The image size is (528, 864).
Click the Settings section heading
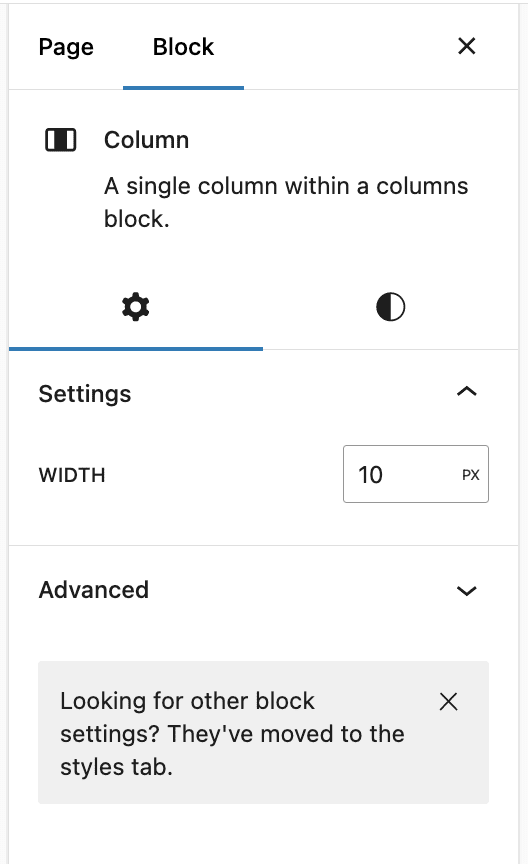(85, 393)
